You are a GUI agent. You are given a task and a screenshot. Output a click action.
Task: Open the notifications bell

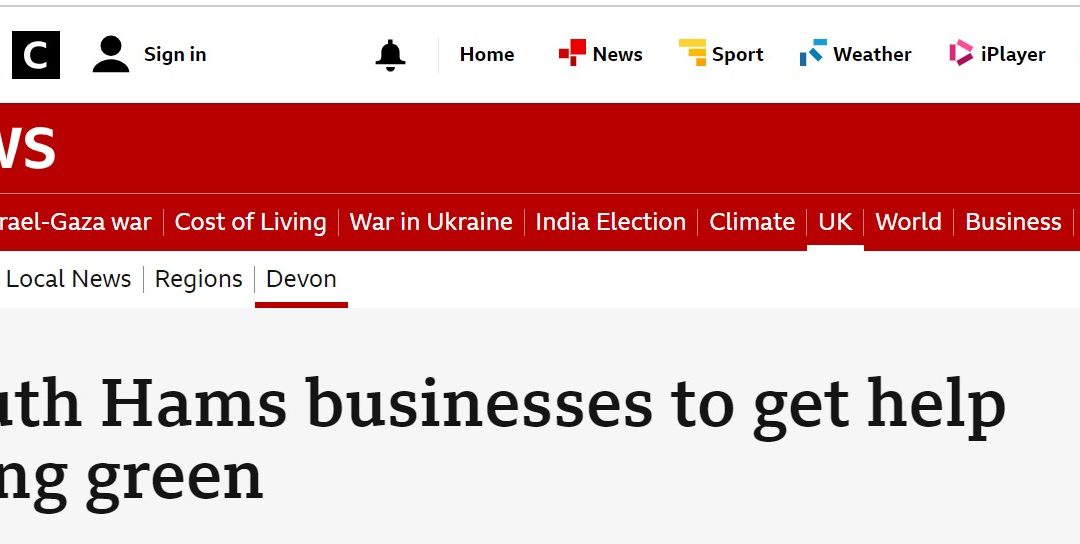[390, 55]
